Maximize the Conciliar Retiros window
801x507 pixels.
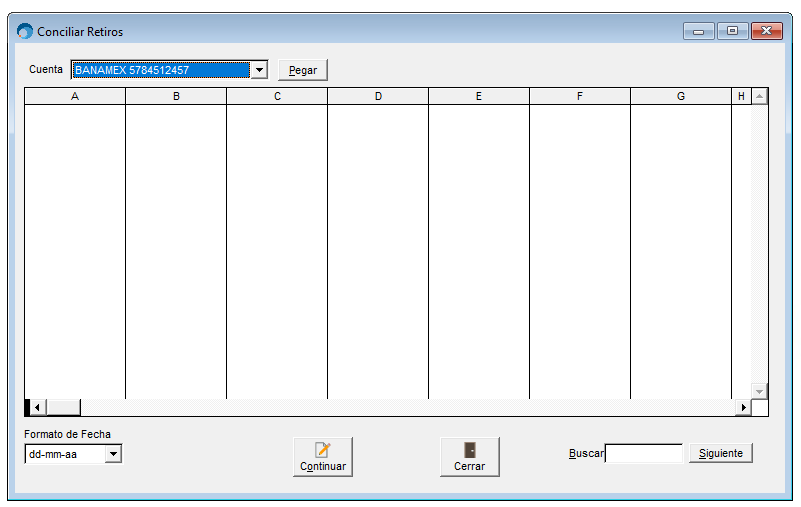[x=733, y=31]
